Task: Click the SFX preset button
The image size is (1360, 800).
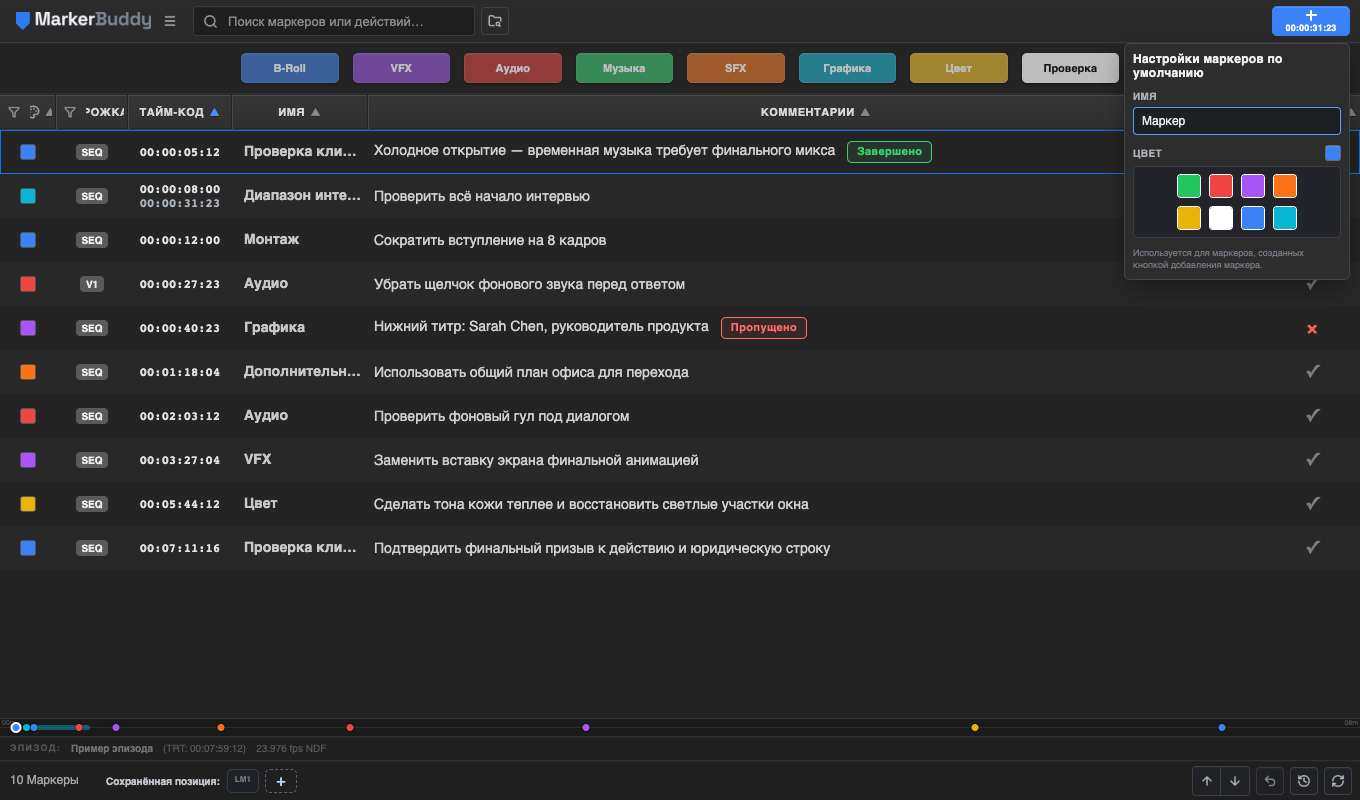Action: click(736, 68)
